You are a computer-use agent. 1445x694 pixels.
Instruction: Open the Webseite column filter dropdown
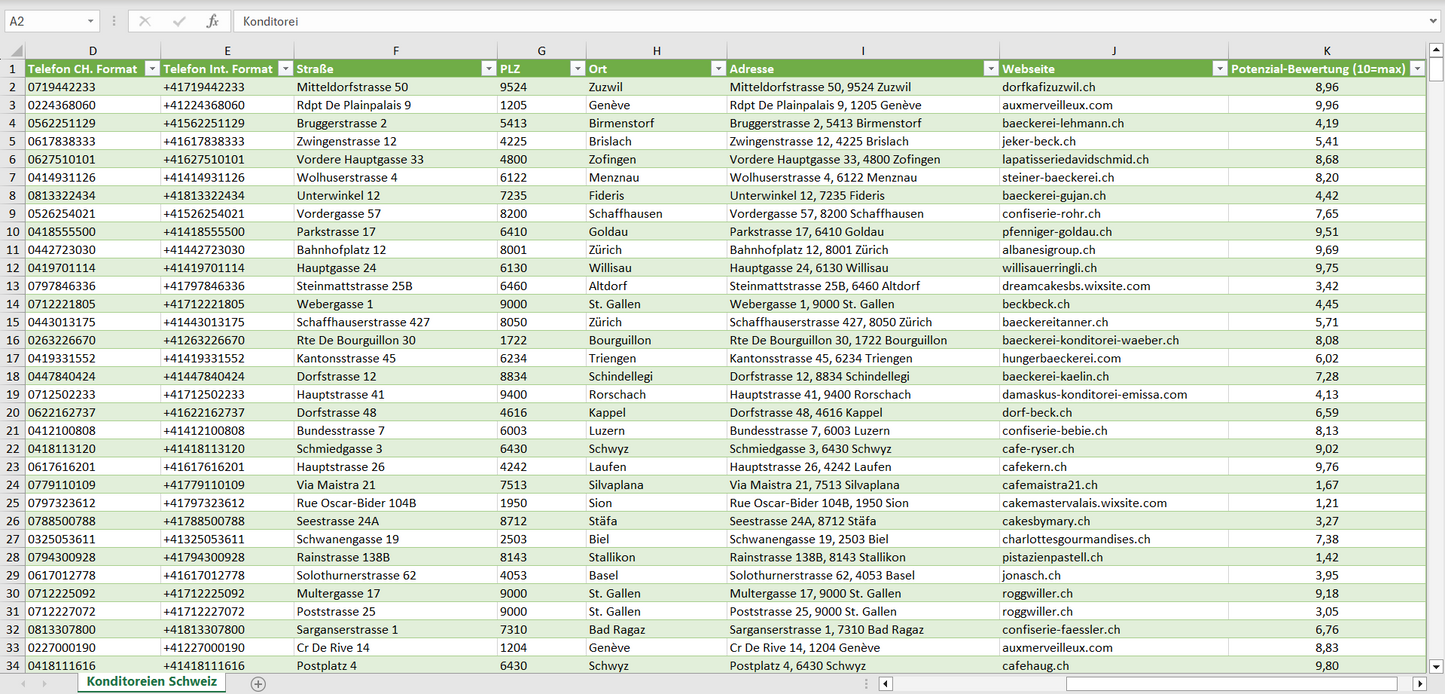point(1218,69)
